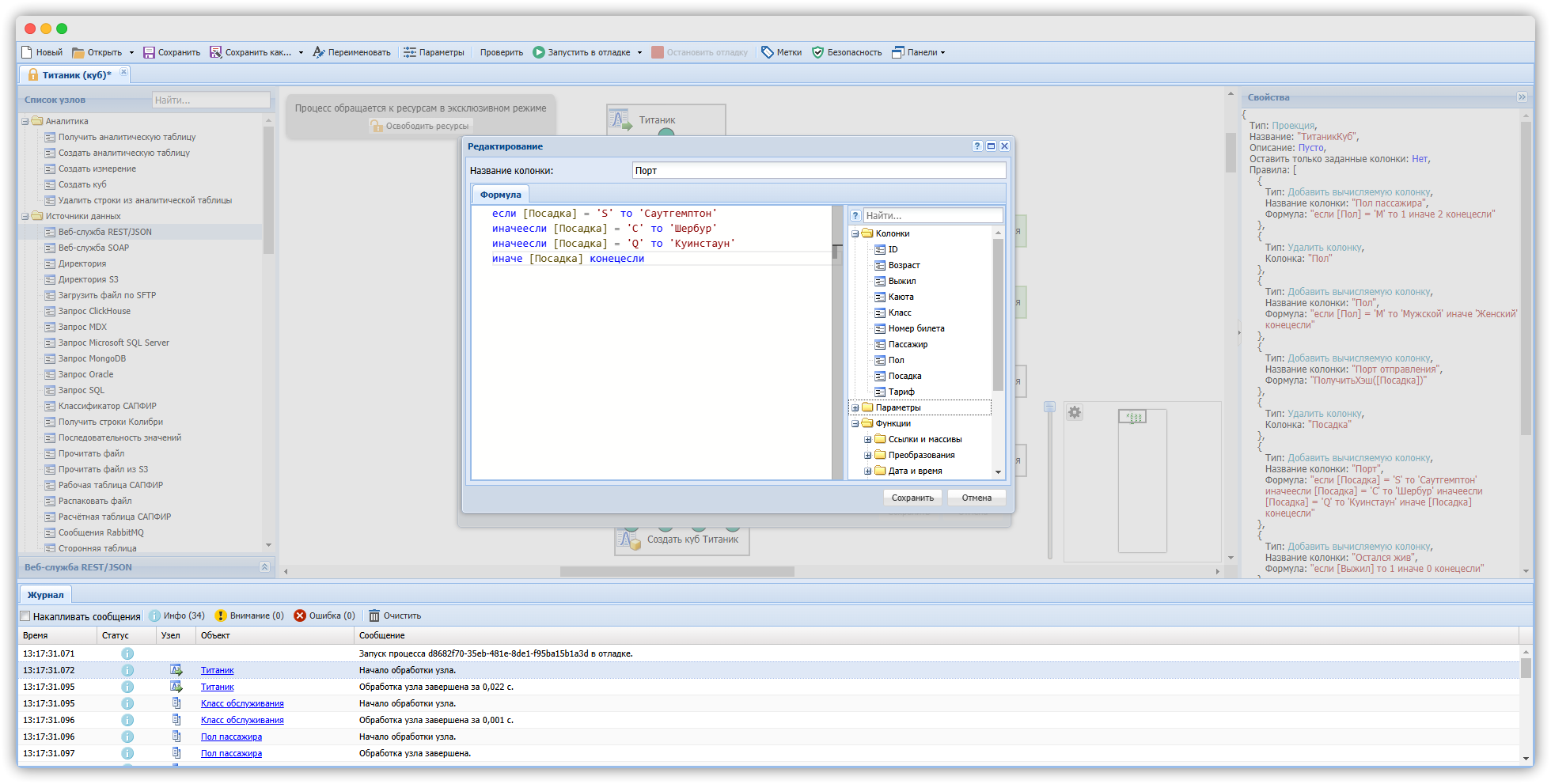The width and height of the screenshot is (1551, 784).
Task: Click the formula tree search field
Action: [933, 215]
